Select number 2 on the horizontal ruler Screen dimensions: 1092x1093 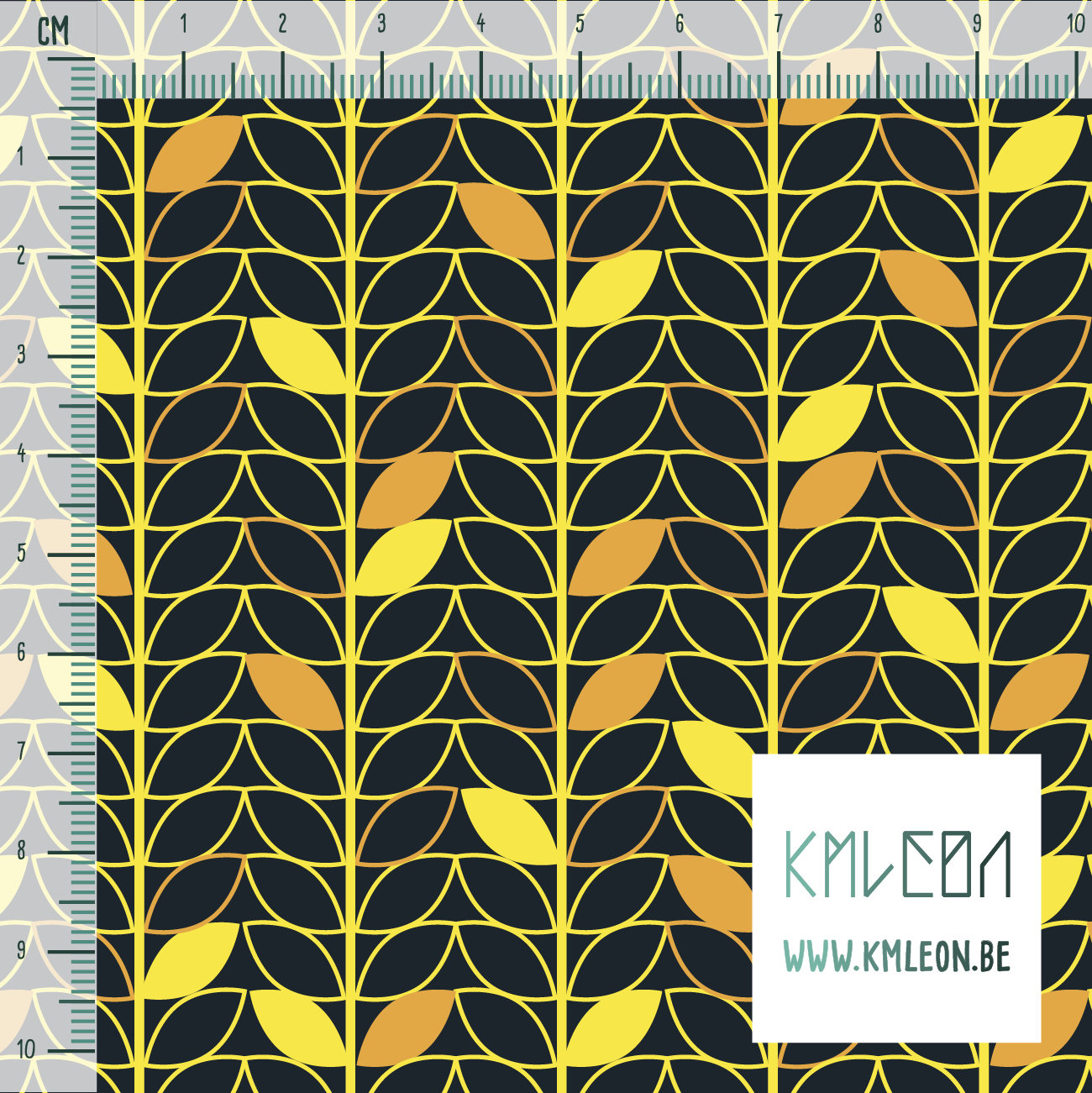click(x=282, y=24)
